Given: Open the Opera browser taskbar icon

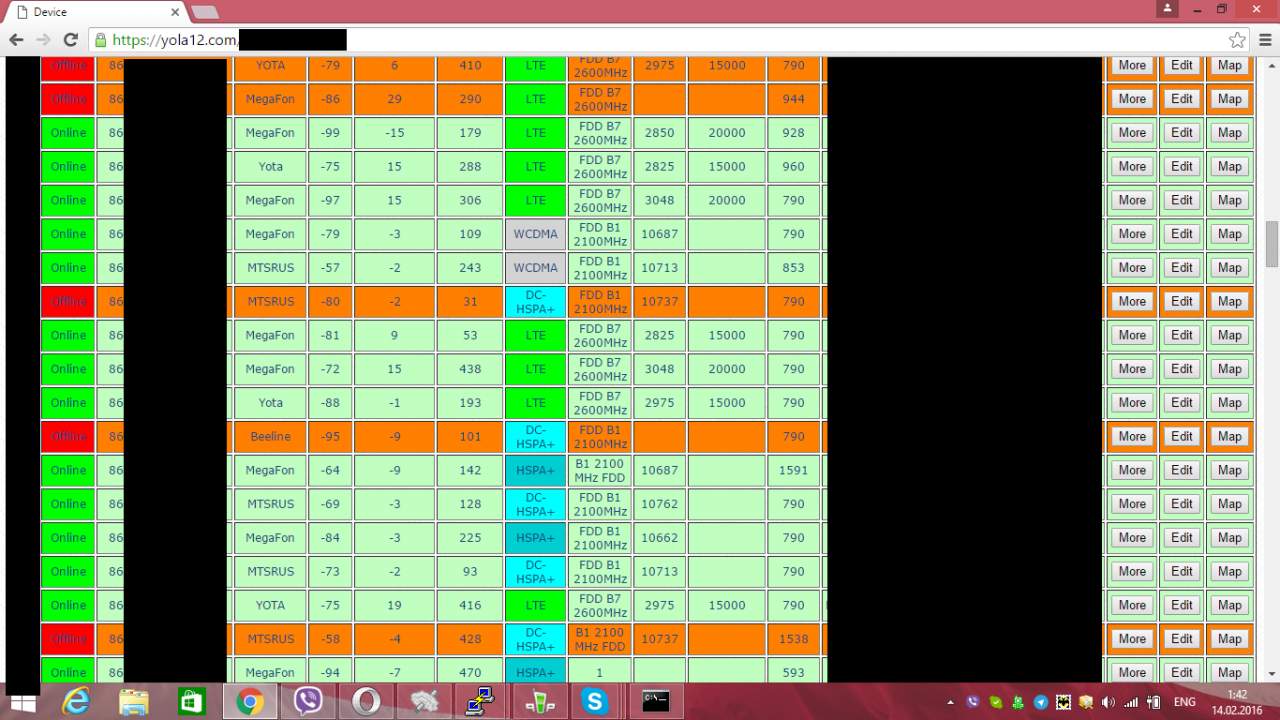Looking at the screenshot, I should 366,702.
